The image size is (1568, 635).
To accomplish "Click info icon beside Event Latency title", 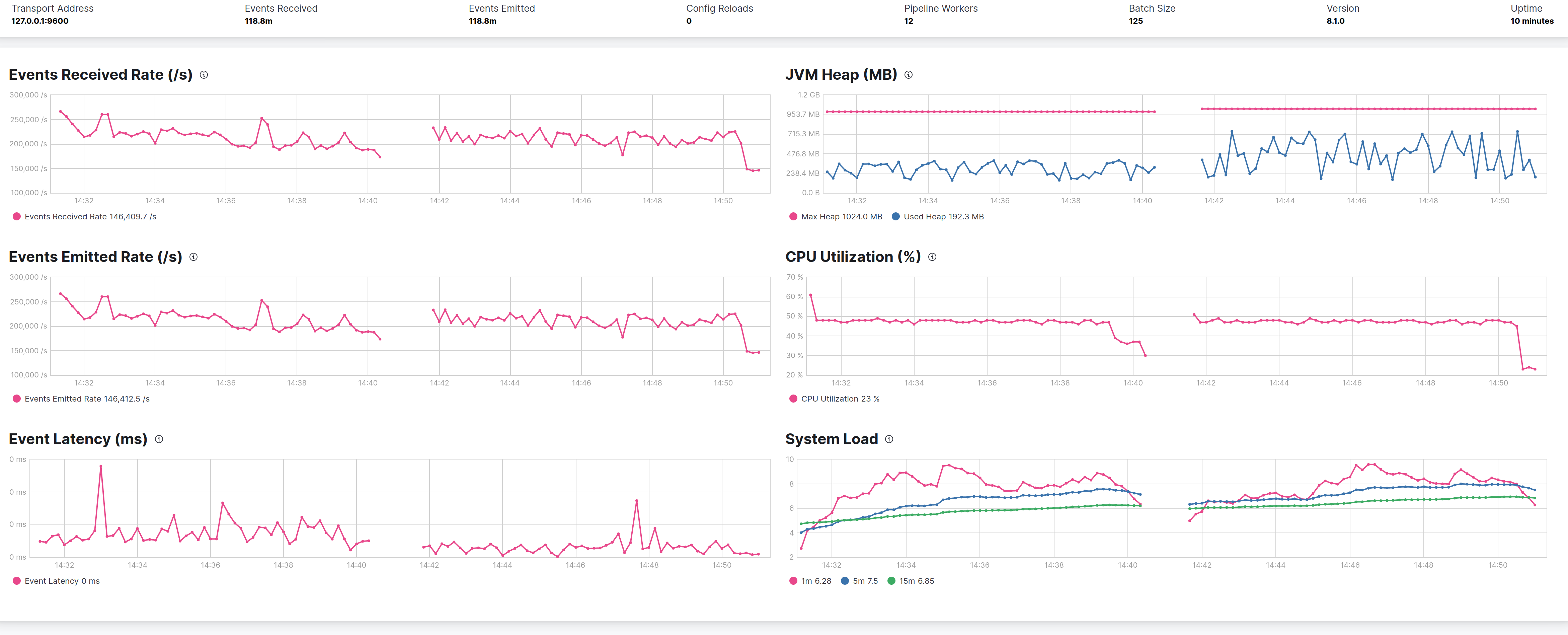I will pyautogui.click(x=159, y=439).
